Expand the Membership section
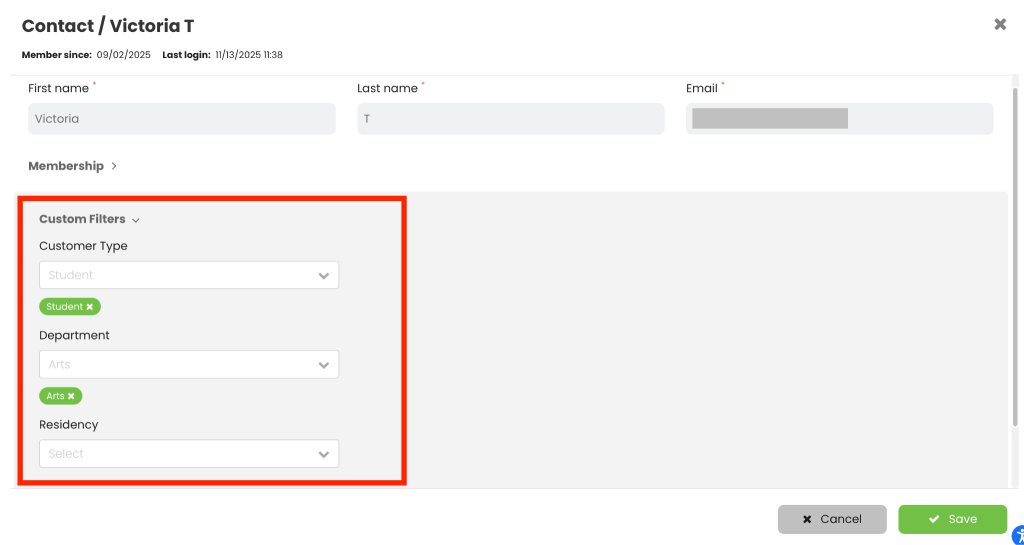 (x=72, y=166)
